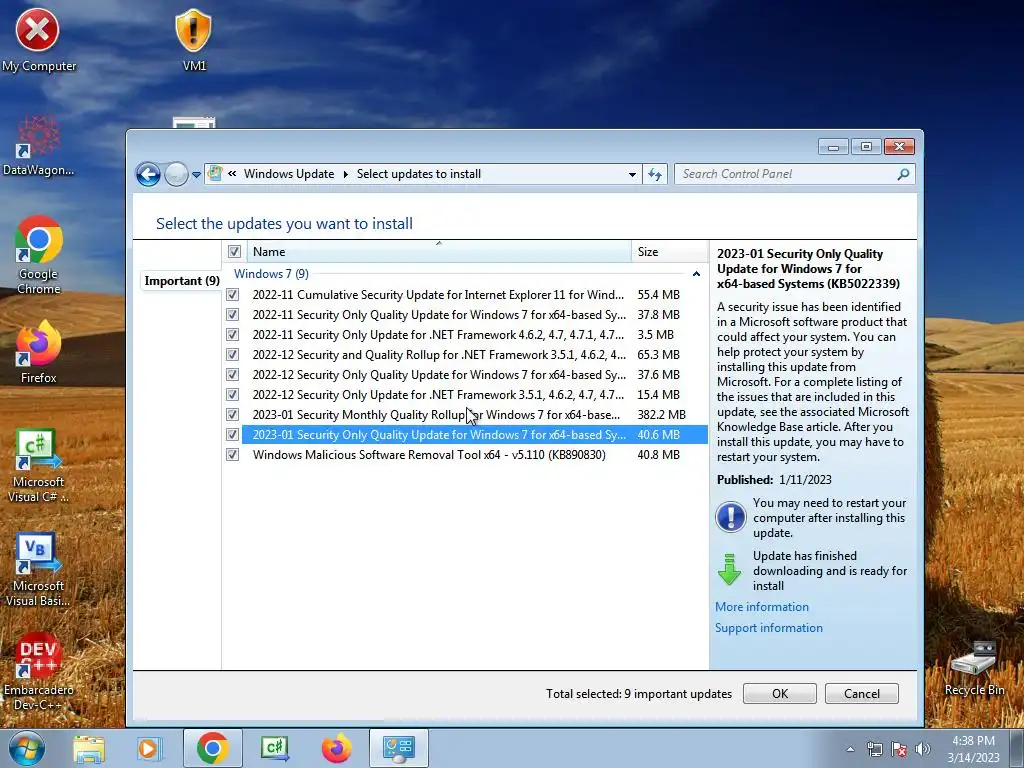This screenshot has height=768, width=1024.
Task: Launch Google Chrome from the desktop
Action: pyautogui.click(x=39, y=255)
